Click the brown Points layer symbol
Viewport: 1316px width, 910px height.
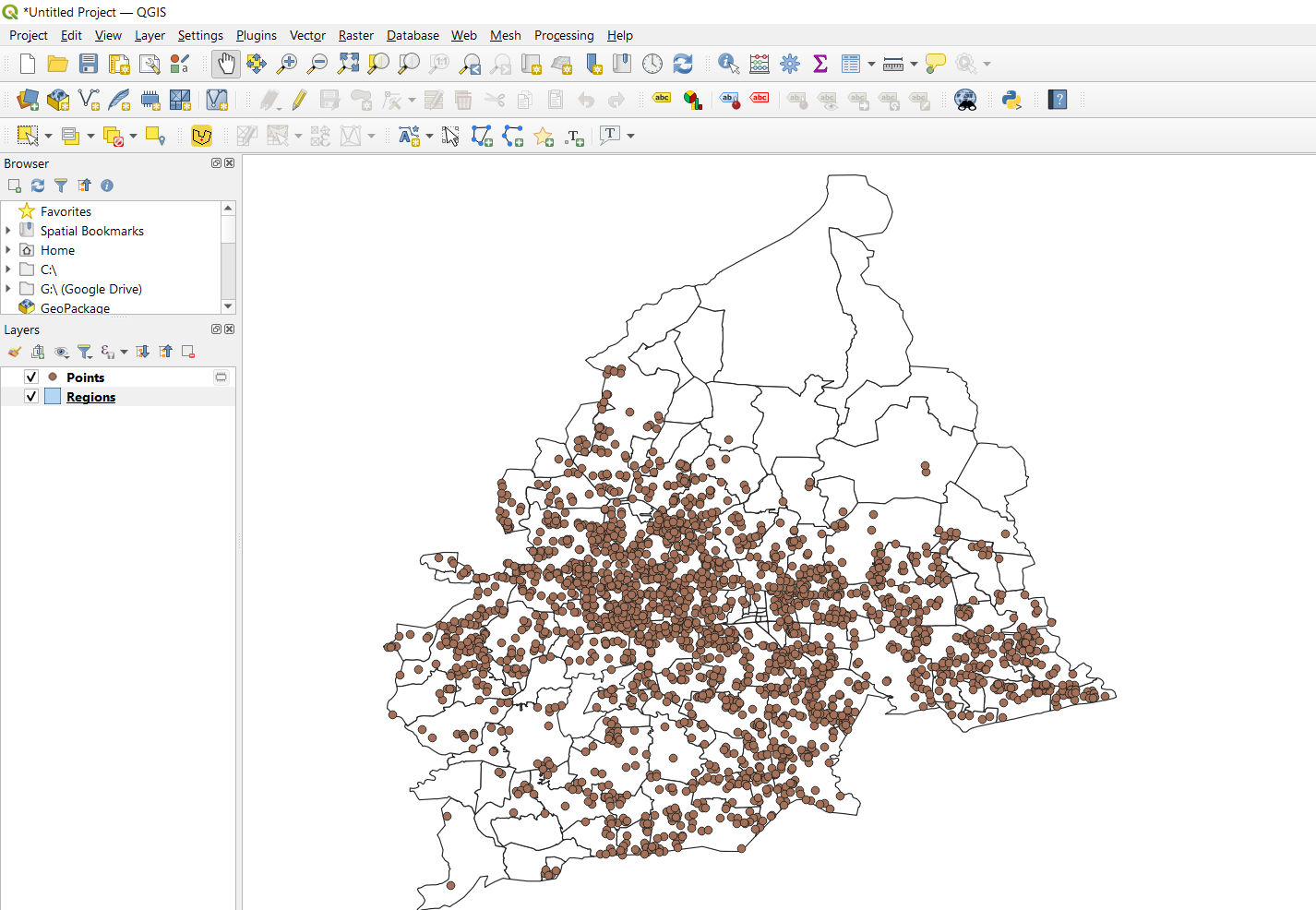[53, 377]
